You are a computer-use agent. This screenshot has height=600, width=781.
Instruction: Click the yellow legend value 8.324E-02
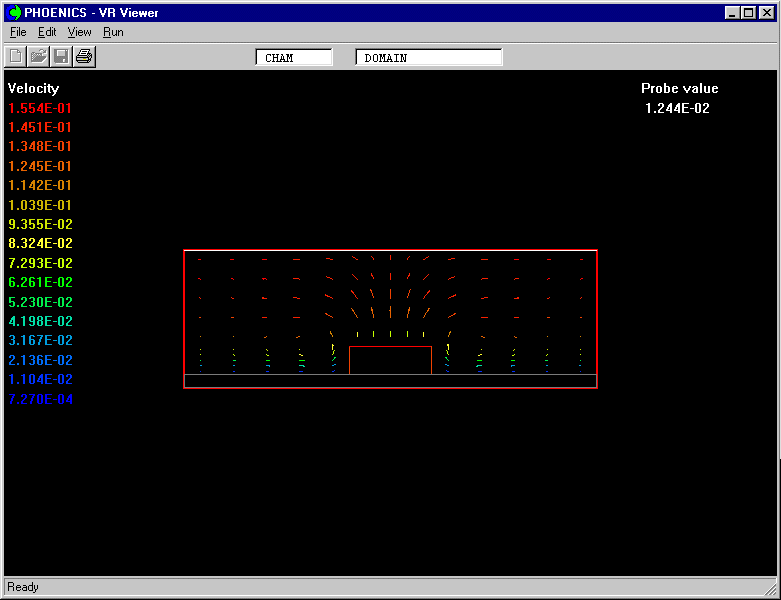pos(40,243)
